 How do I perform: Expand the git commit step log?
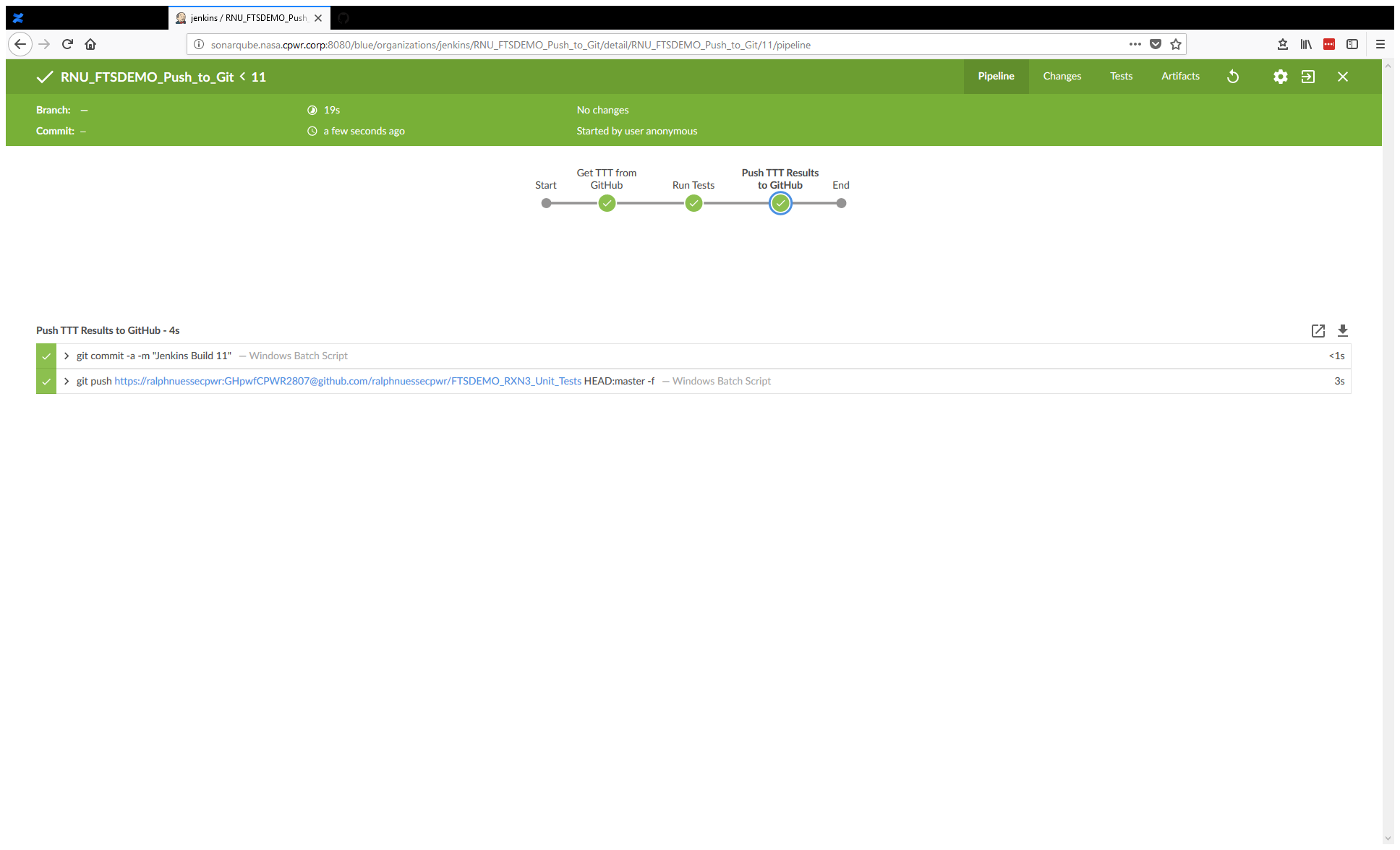[x=66, y=356]
